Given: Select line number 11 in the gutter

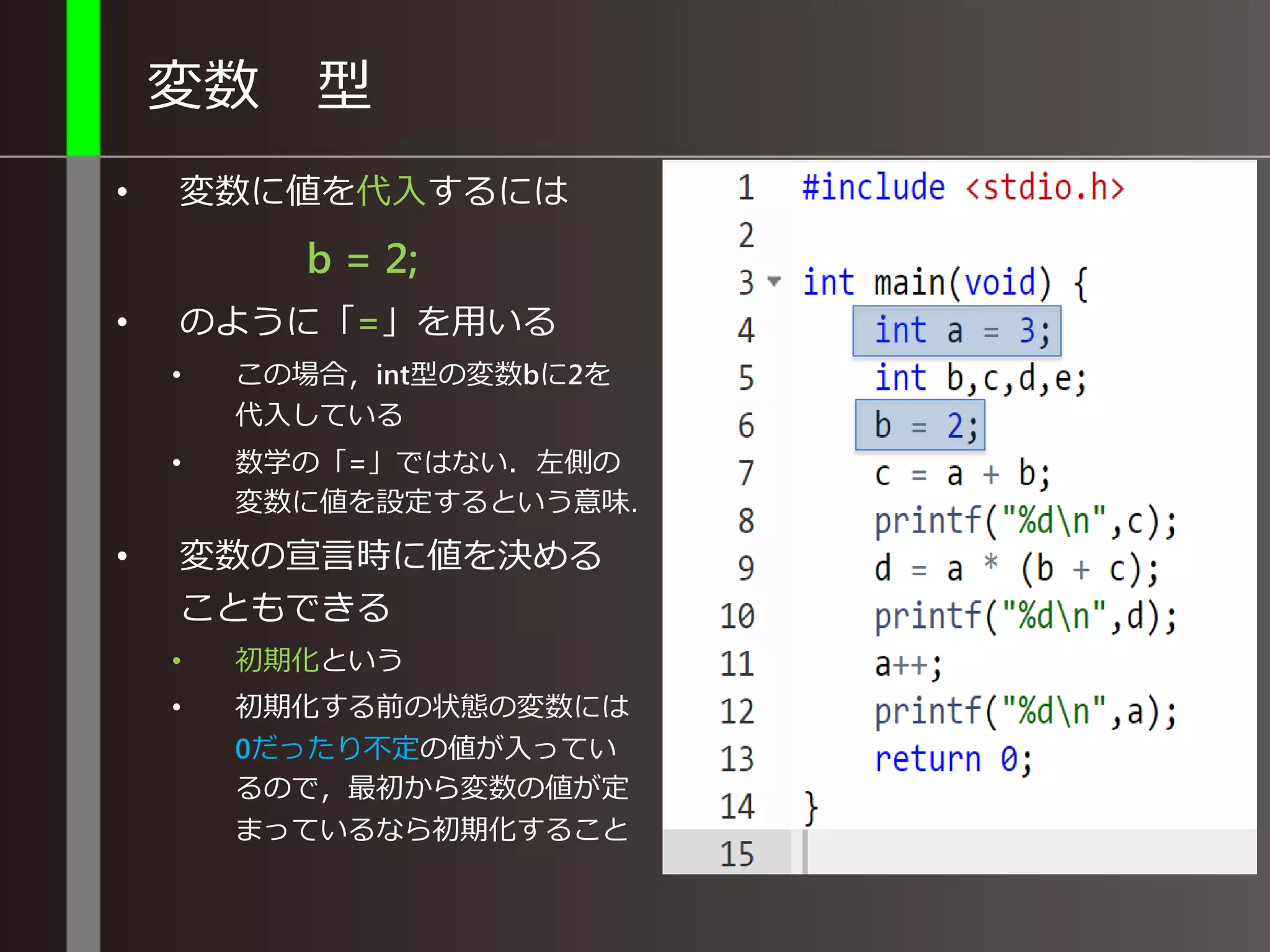Looking at the screenshot, I should click(x=737, y=664).
